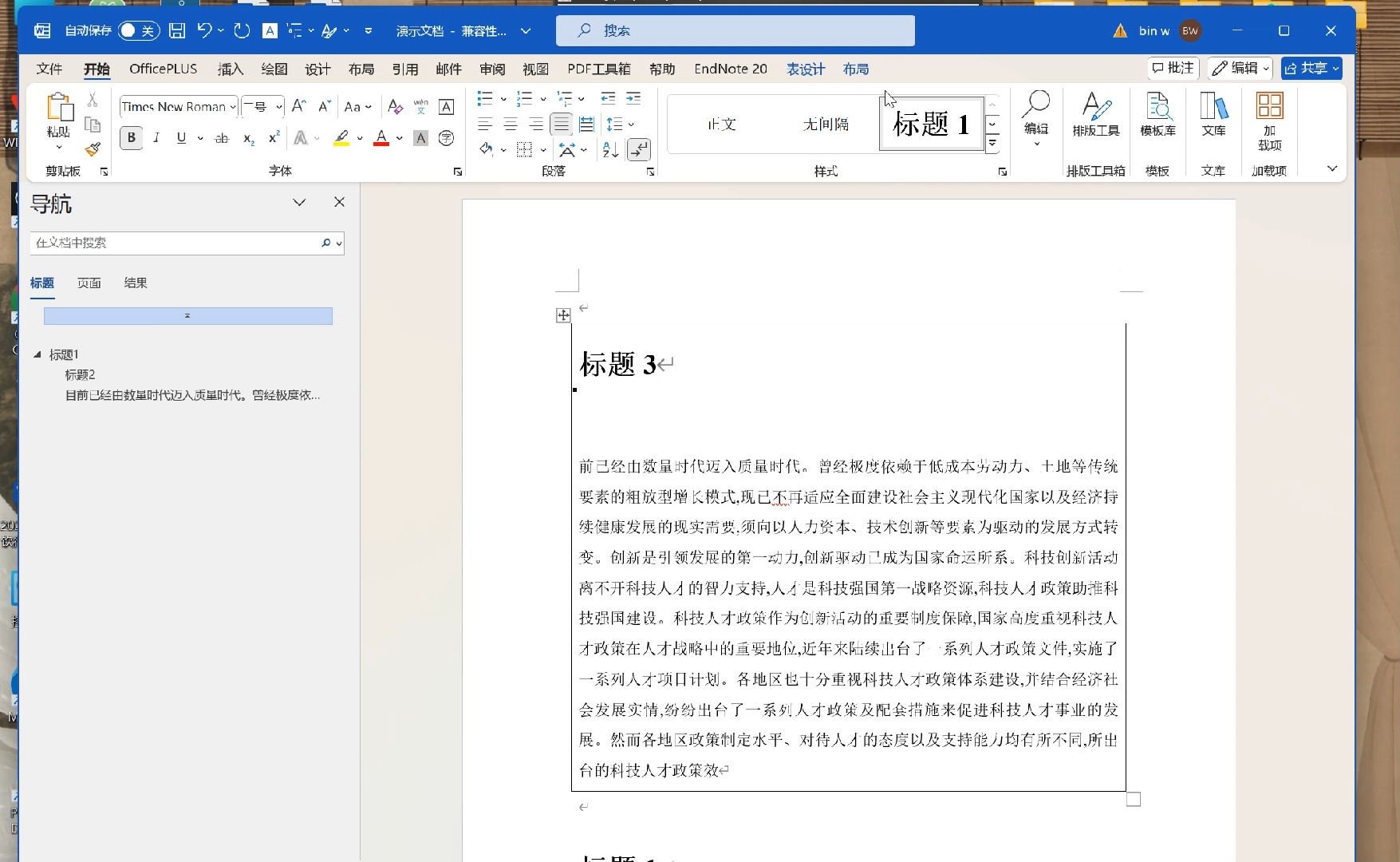Switch to the 页面 navigation tab
1400x862 pixels.
click(89, 283)
